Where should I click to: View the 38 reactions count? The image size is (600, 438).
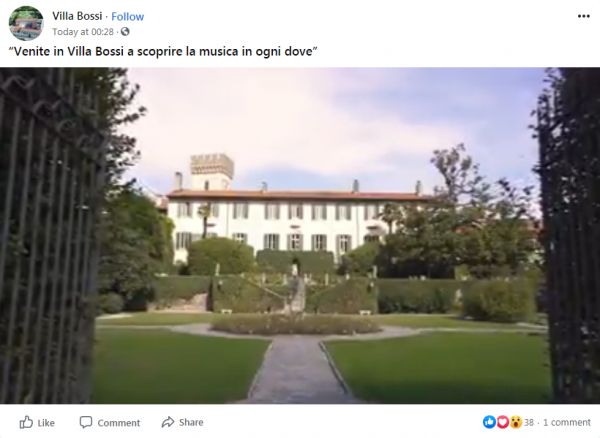click(x=529, y=422)
